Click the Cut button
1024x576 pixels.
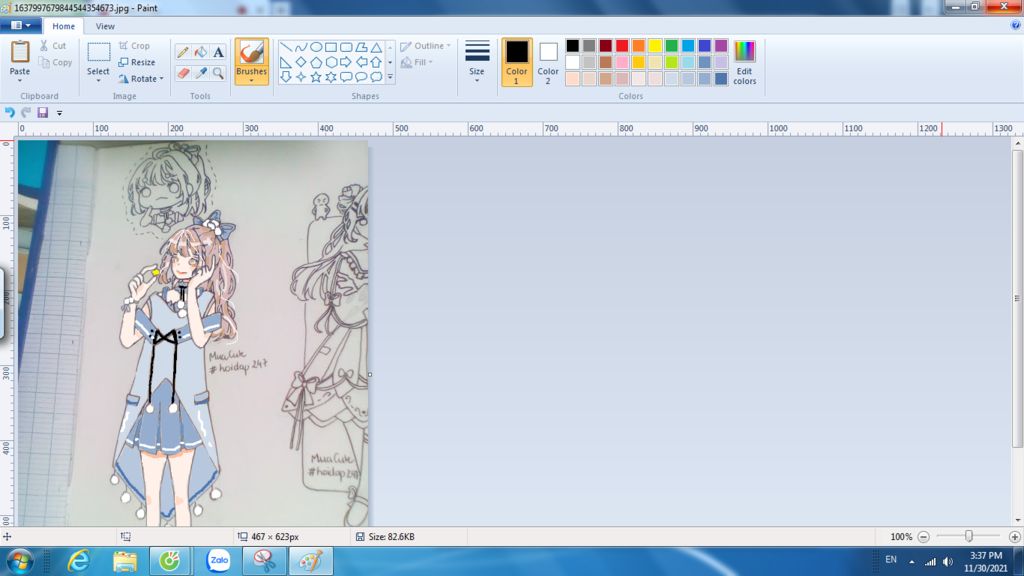[x=52, y=46]
